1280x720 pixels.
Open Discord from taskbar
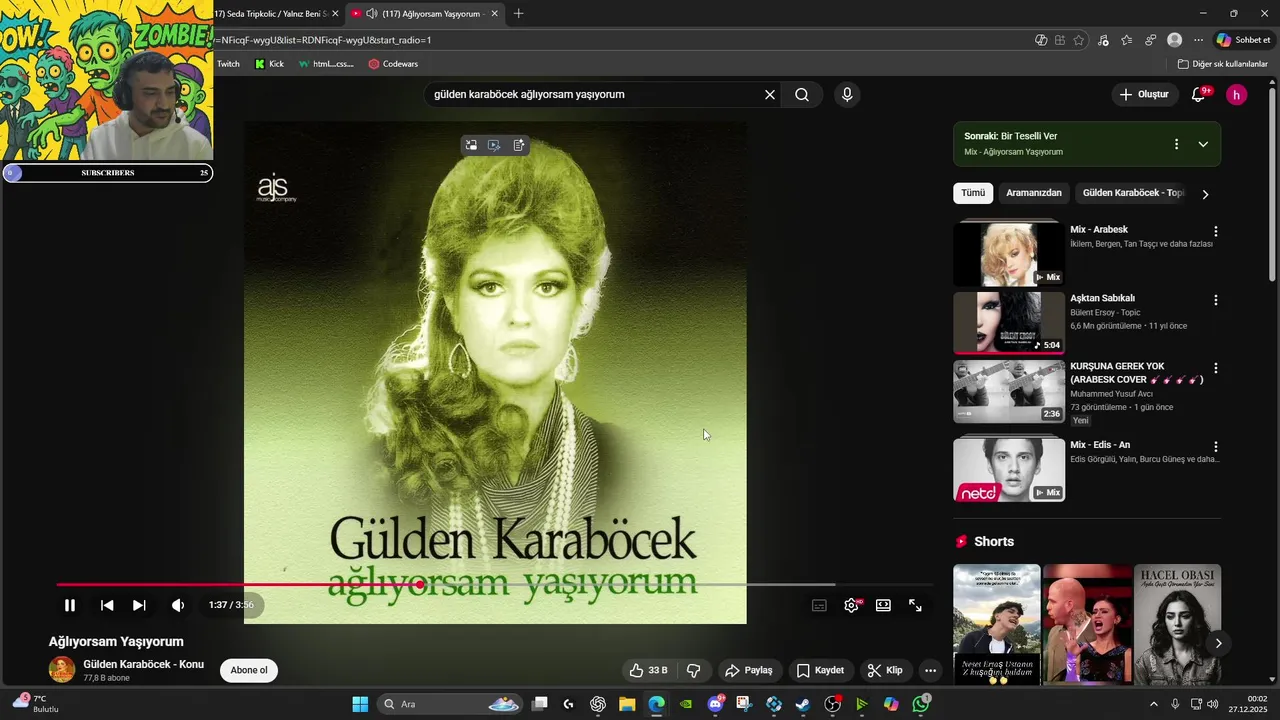click(x=715, y=704)
